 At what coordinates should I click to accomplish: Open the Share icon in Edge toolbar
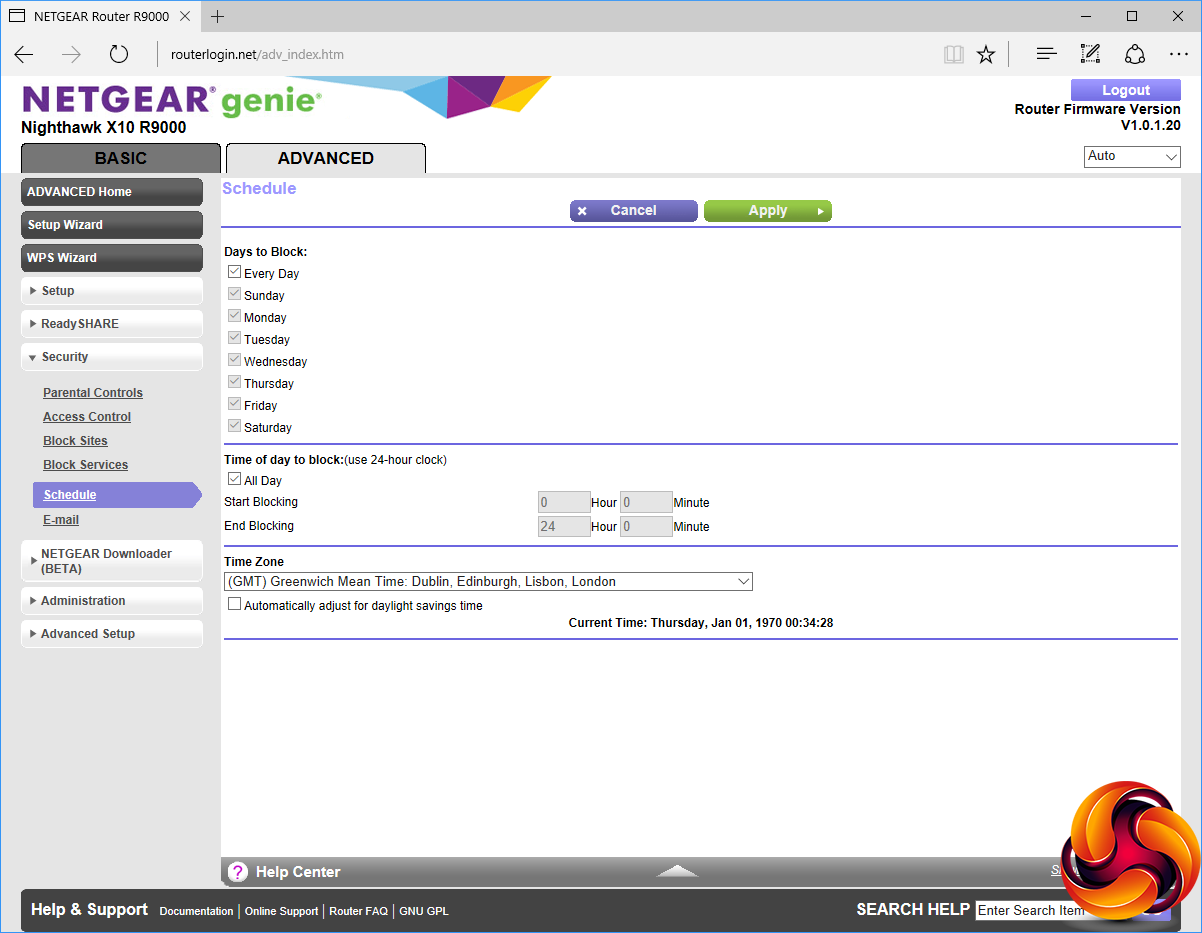pos(1134,54)
